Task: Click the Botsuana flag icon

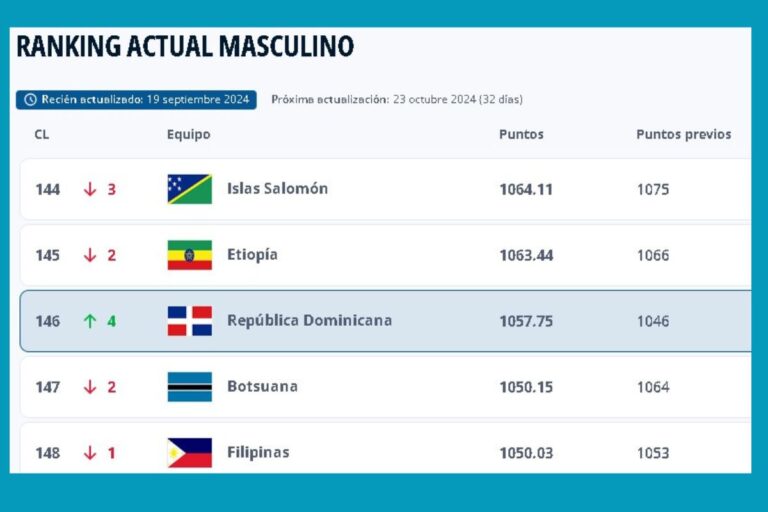Action: [189, 387]
